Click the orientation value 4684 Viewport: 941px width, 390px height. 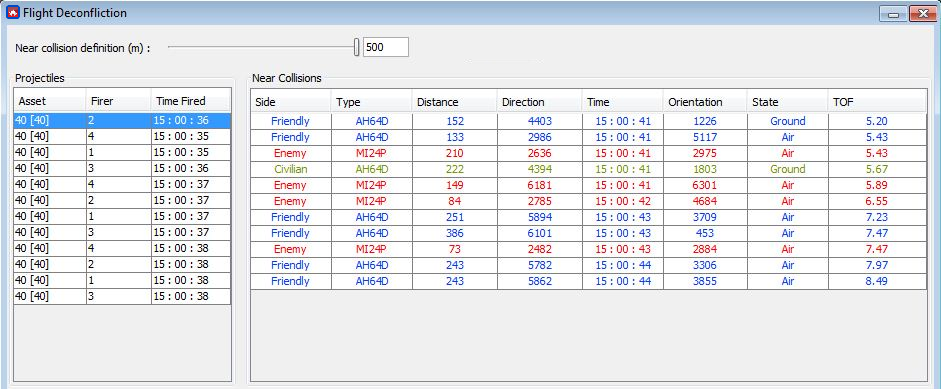pos(705,201)
